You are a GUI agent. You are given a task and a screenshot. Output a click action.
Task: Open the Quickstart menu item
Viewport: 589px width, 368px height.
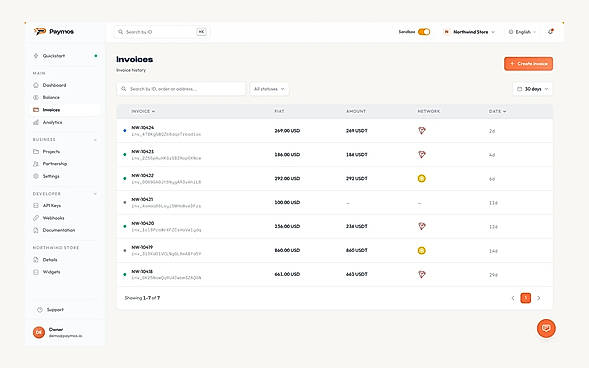[x=65, y=56]
